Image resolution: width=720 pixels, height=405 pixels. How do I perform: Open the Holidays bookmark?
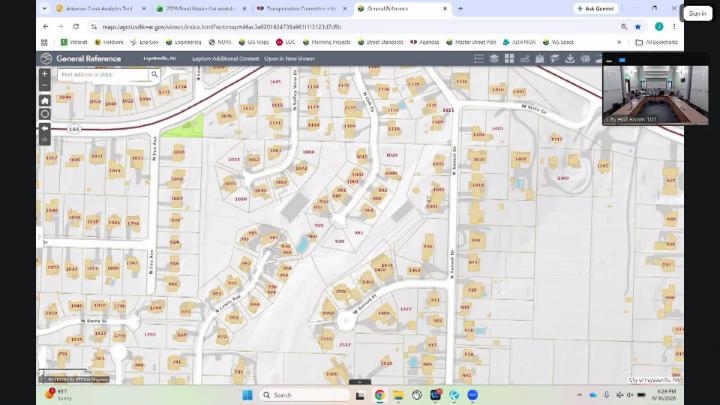(109, 42)
